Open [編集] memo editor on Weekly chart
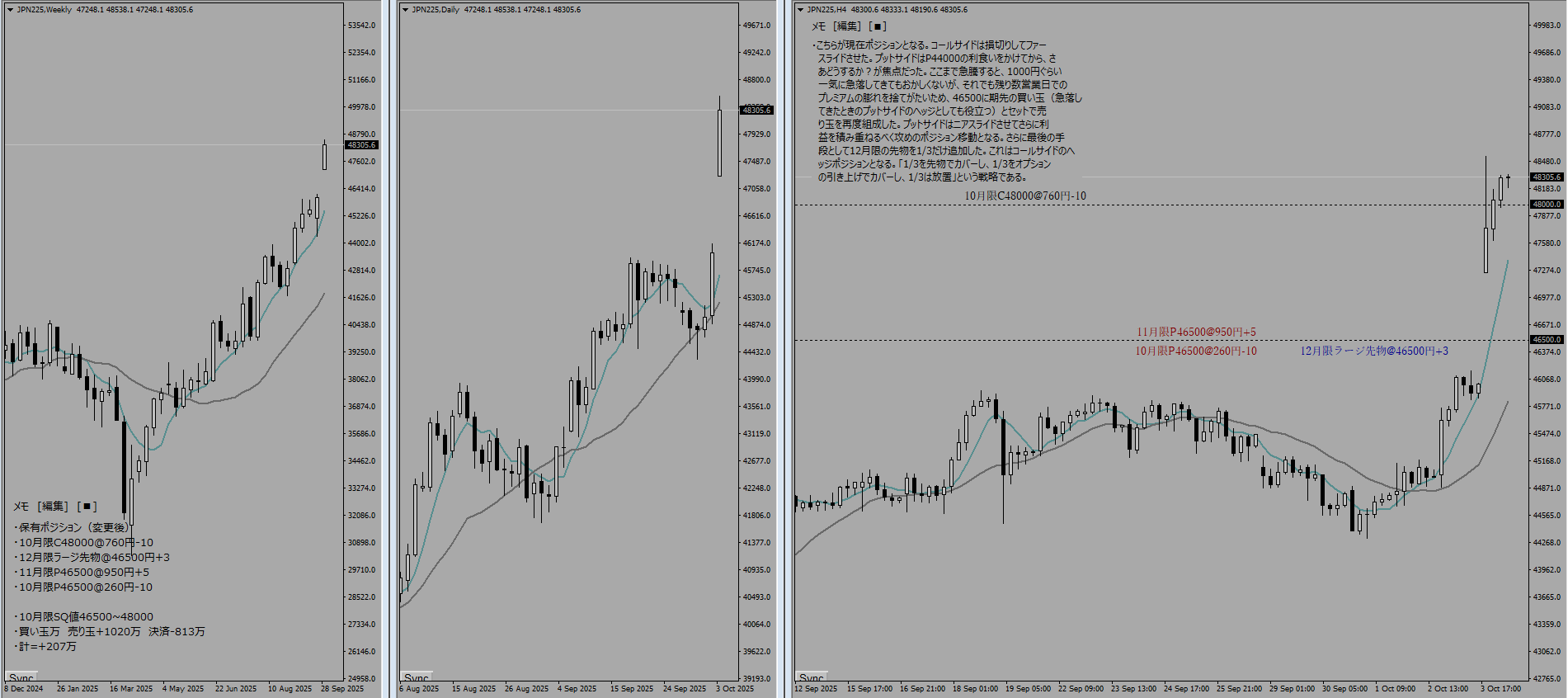1568x698 pixels. pyautogui.click(x=54, y=507)
